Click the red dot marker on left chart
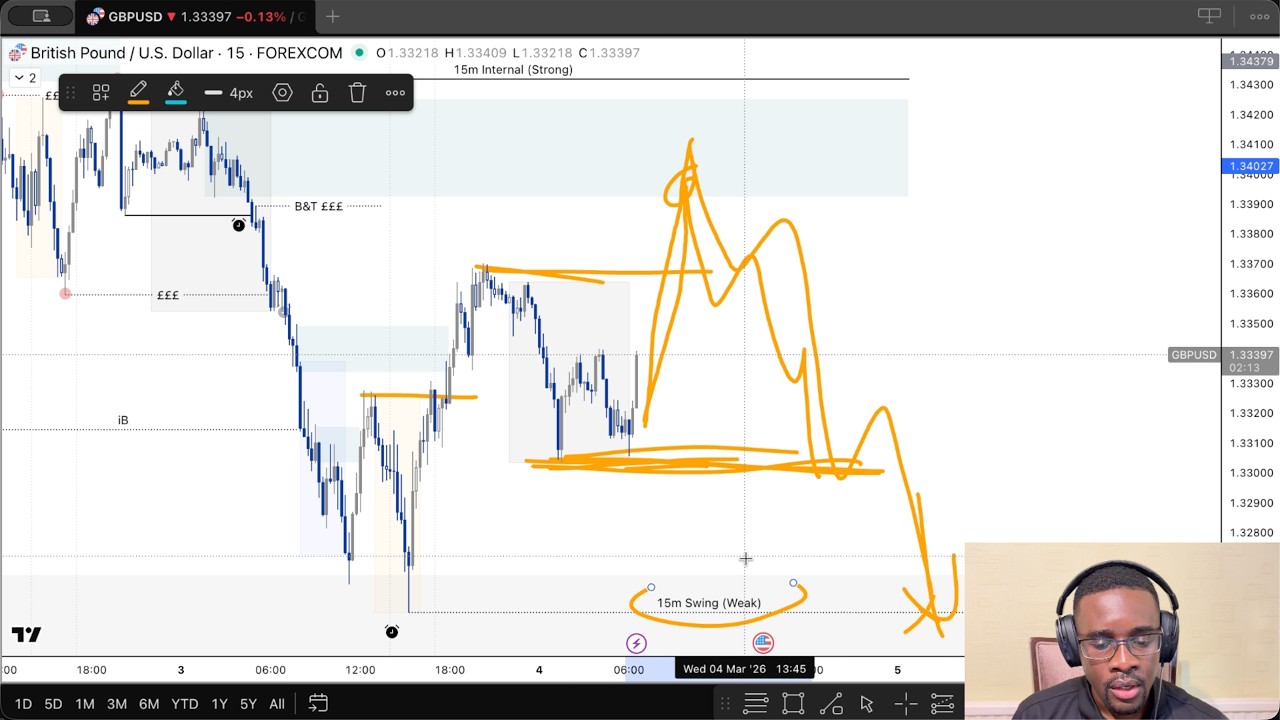Screen dimensions: 1280x720 point(65,294)
